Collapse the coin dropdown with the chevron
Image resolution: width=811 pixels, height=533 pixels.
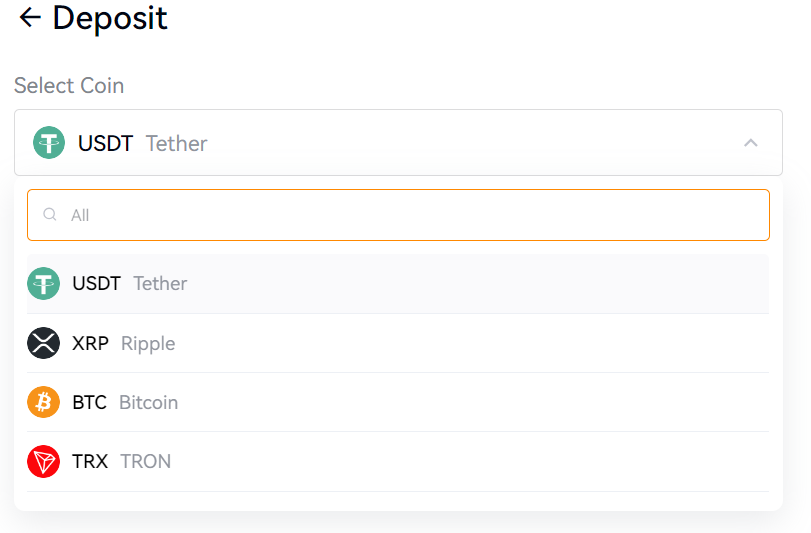751,143
